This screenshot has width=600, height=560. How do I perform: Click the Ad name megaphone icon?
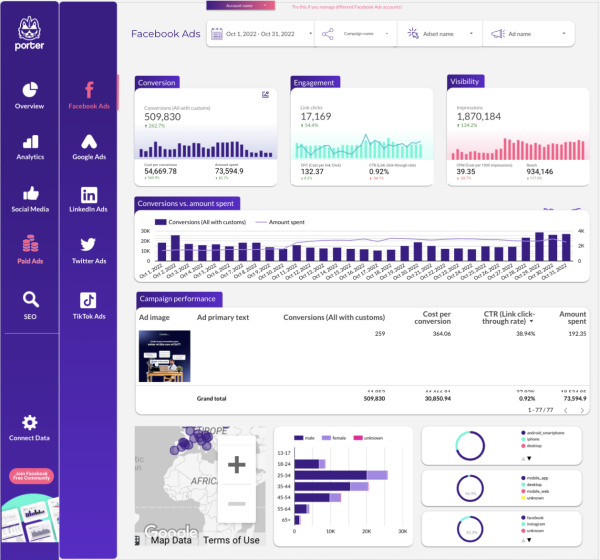coord(498,34)
